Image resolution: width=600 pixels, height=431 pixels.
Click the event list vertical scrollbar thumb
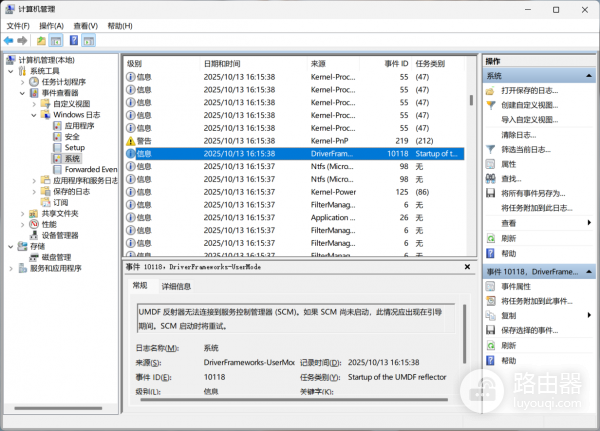point(471,100)
